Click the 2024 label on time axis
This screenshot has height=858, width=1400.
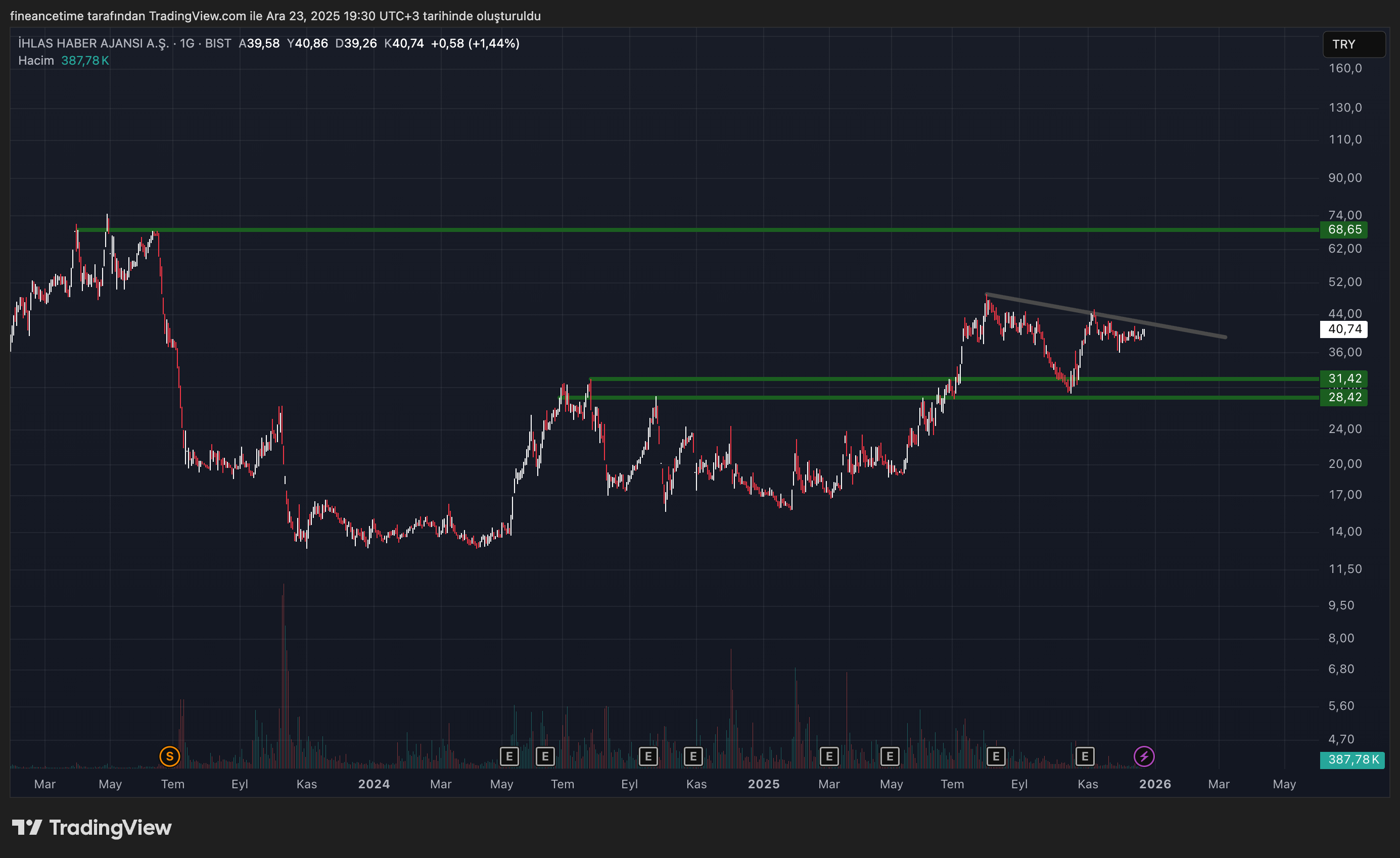tap(374, 784)
